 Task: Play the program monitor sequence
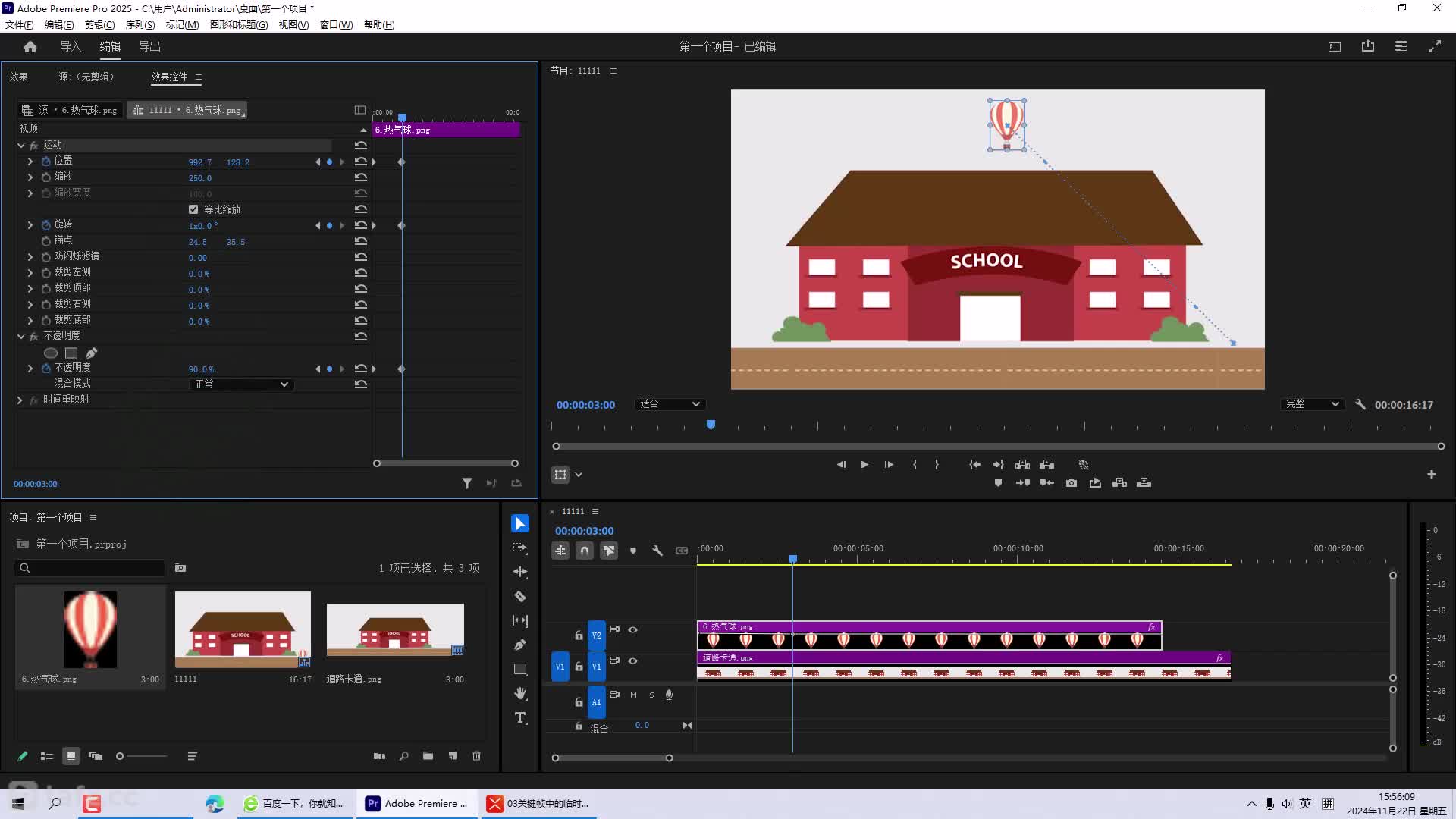[x=864, y=464]
